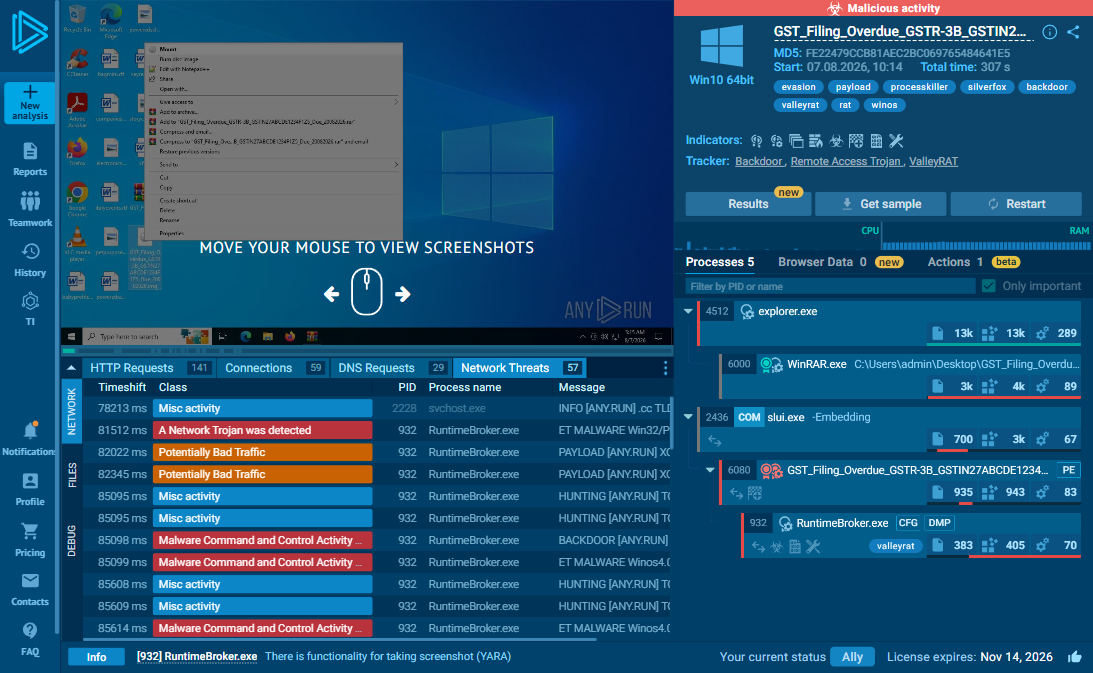Open the FAQ help page
The width and height of the screenshot is (1093, 673).
pyautogui.click(x=30, y=640)
